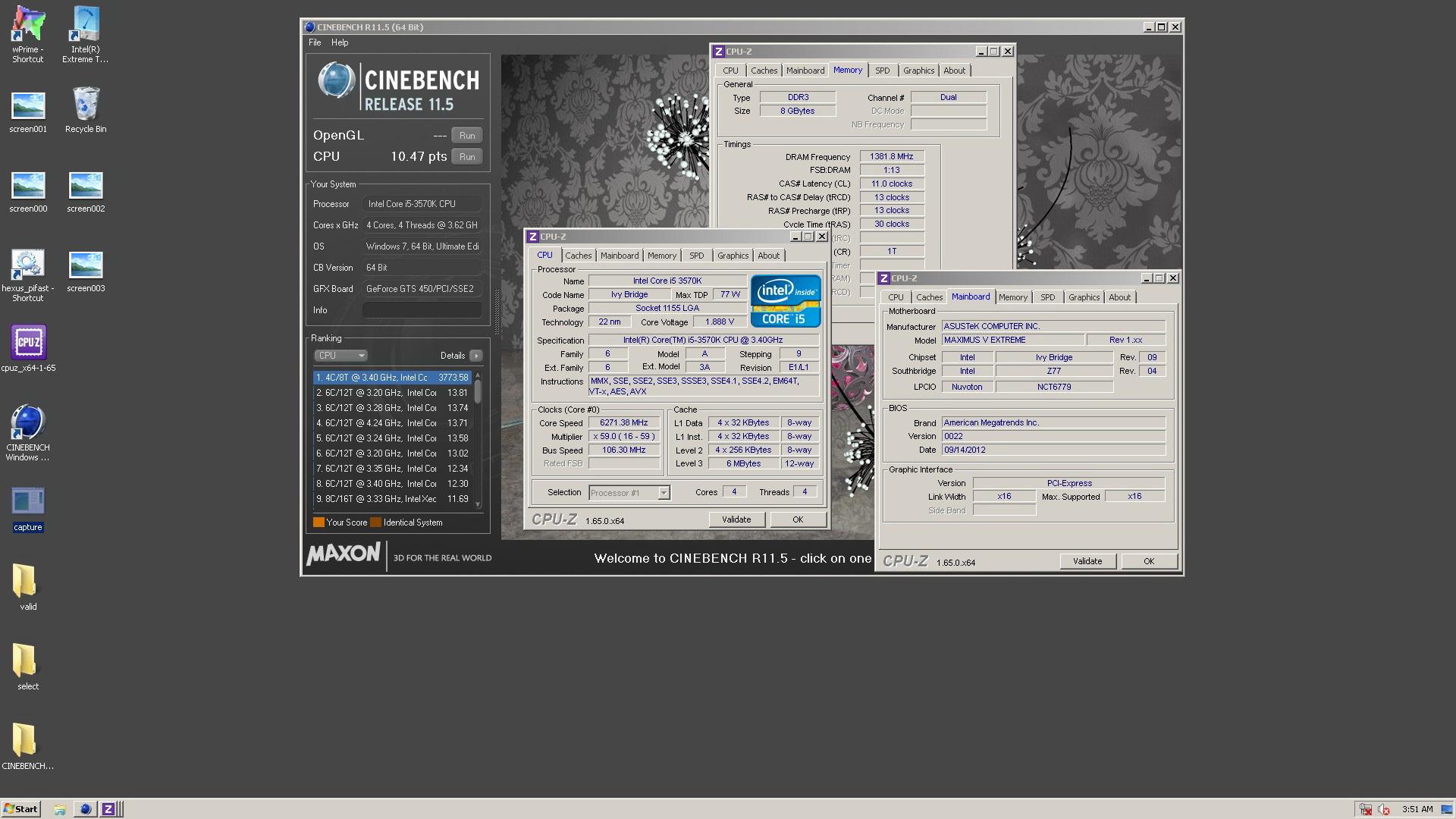The height and width of the screenshot is (819, 1456).
Task: Select ranking entry 6C/12T @ 4.24 GHz
Action: [392, 423]
